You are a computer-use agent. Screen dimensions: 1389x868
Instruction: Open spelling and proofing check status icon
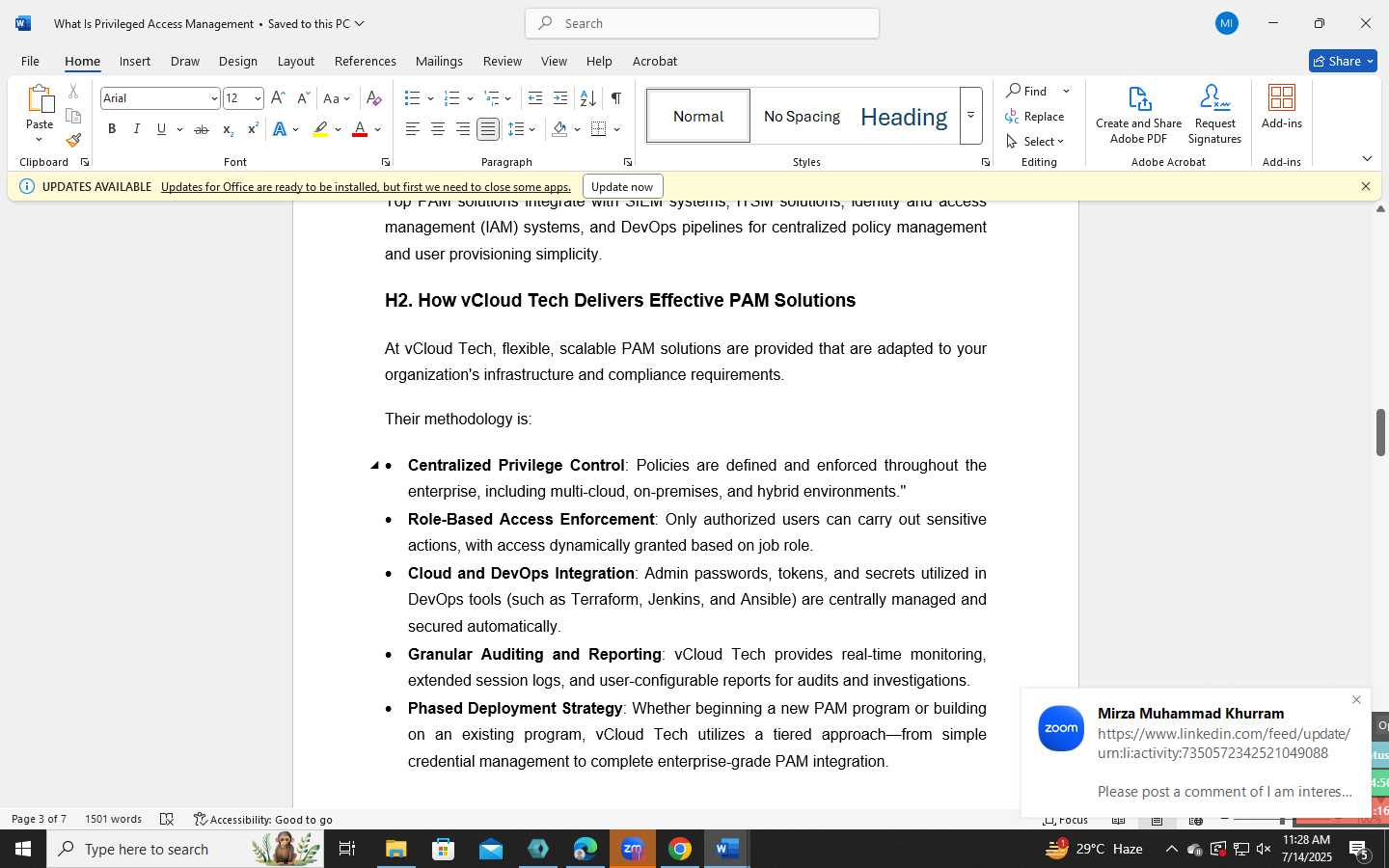tap(167, 819)
